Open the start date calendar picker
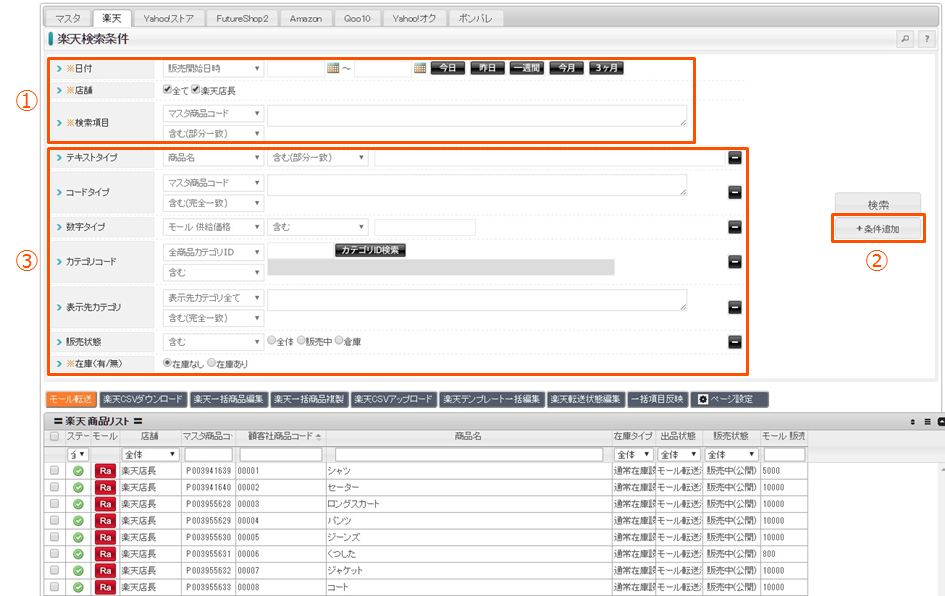Screen dimensions: 945x596 tap(333, 68)
